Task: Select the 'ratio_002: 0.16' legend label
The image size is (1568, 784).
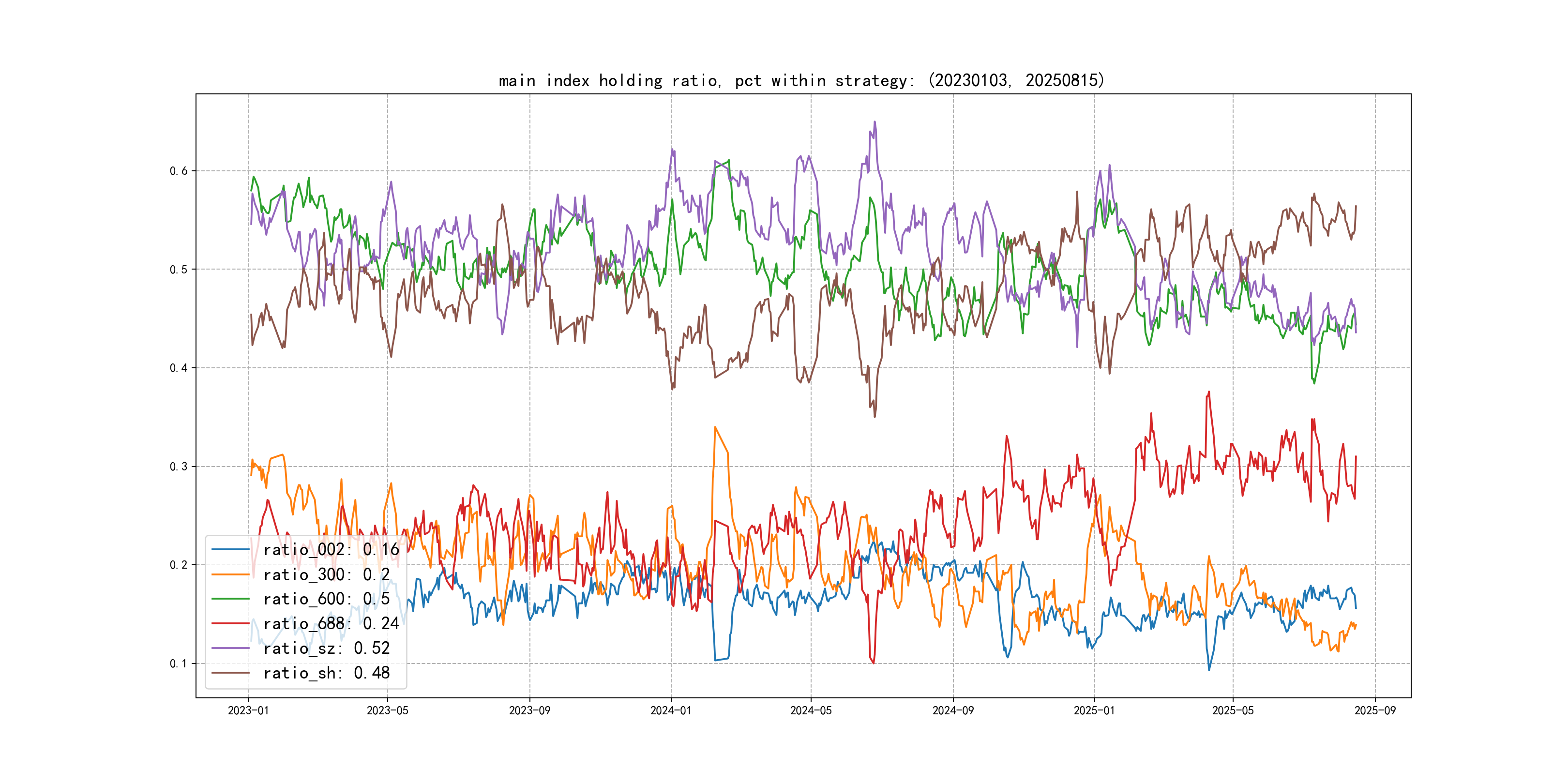Action: coord(331,550)
